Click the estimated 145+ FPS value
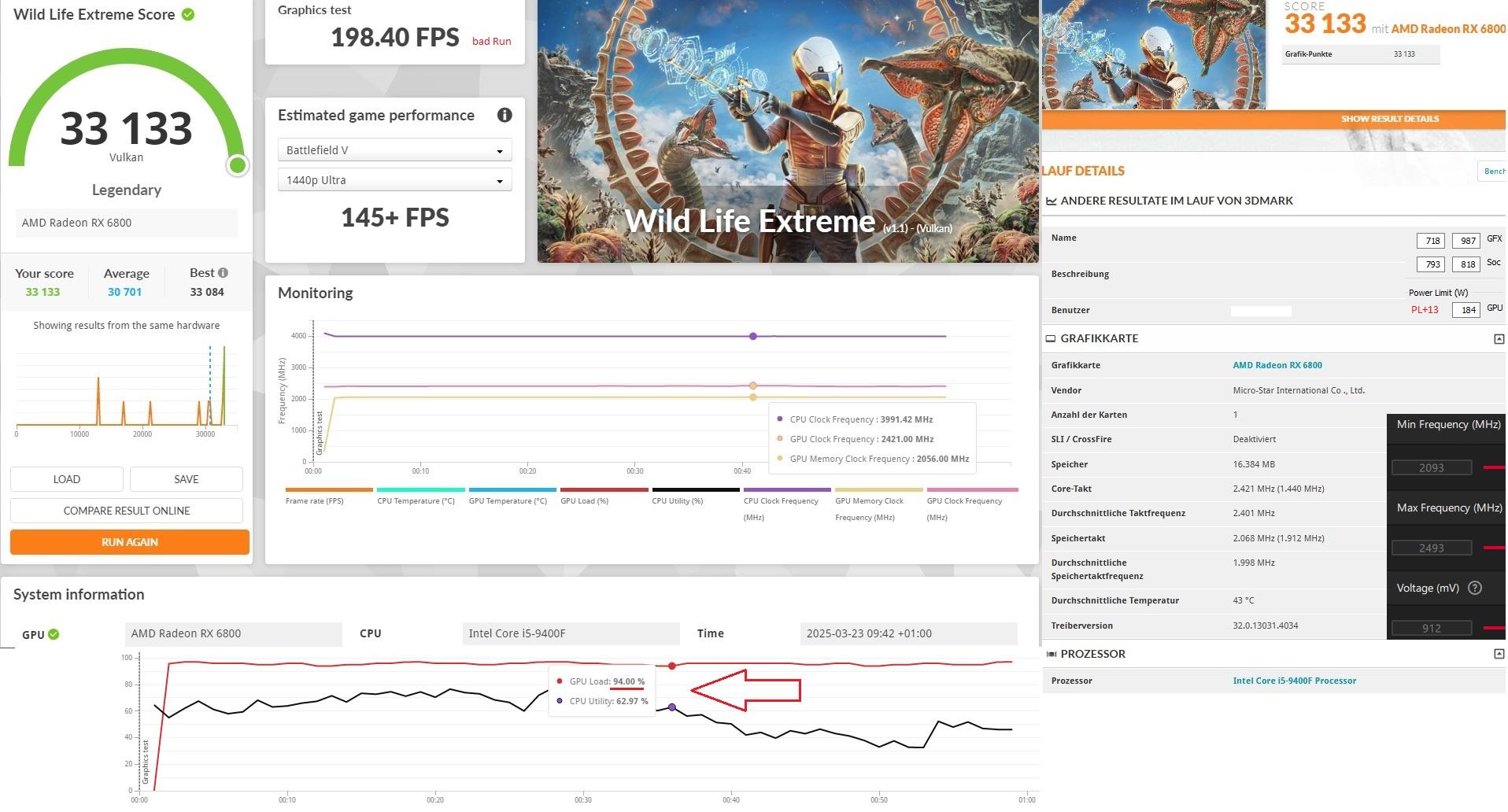 pyautogui.click(x=395, y=218)
